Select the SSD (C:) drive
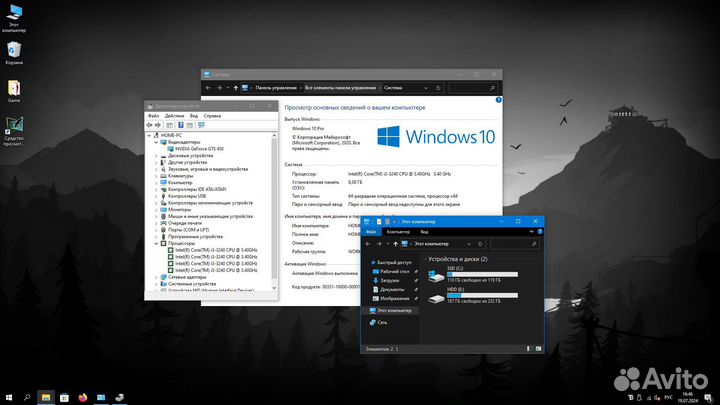 click(x=473, y=274)
